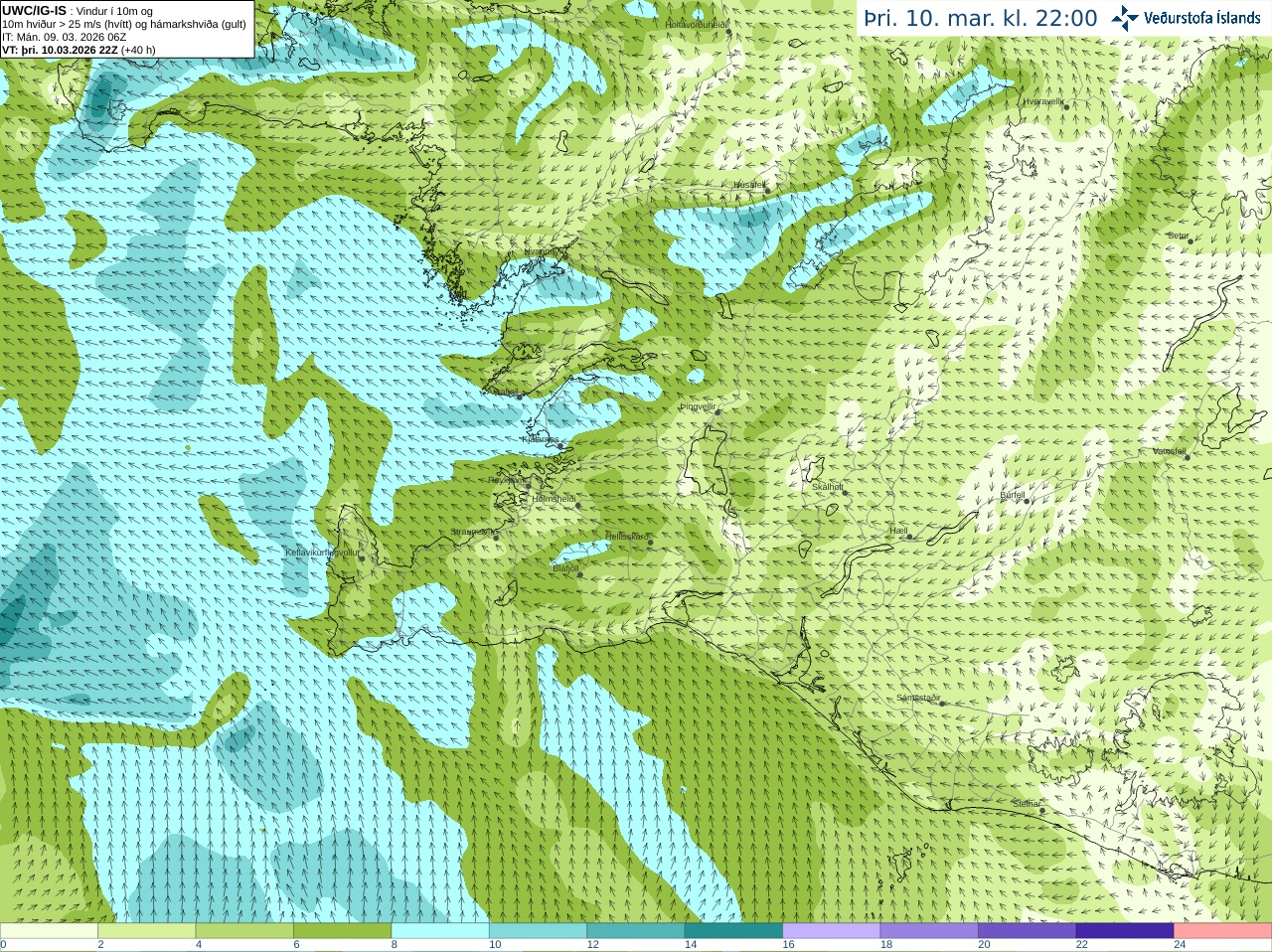Click the legend value '12'
This screenshot has height=952, width=1272.
pyautogui.click(x=592, y=945)
